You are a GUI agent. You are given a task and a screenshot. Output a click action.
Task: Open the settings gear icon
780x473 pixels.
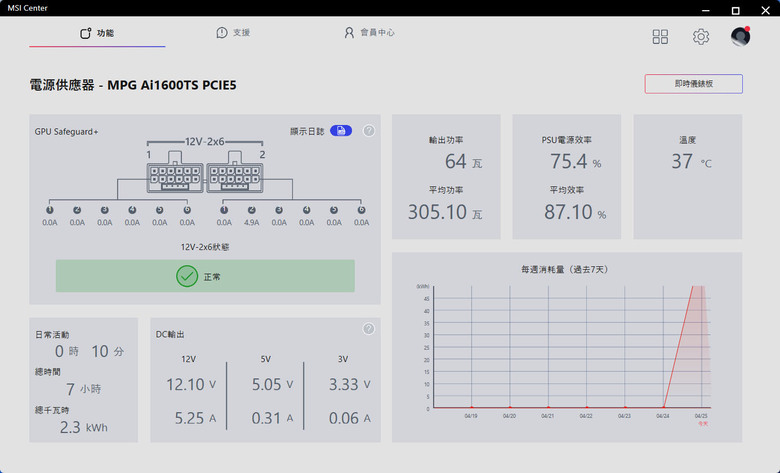(701, 36)
